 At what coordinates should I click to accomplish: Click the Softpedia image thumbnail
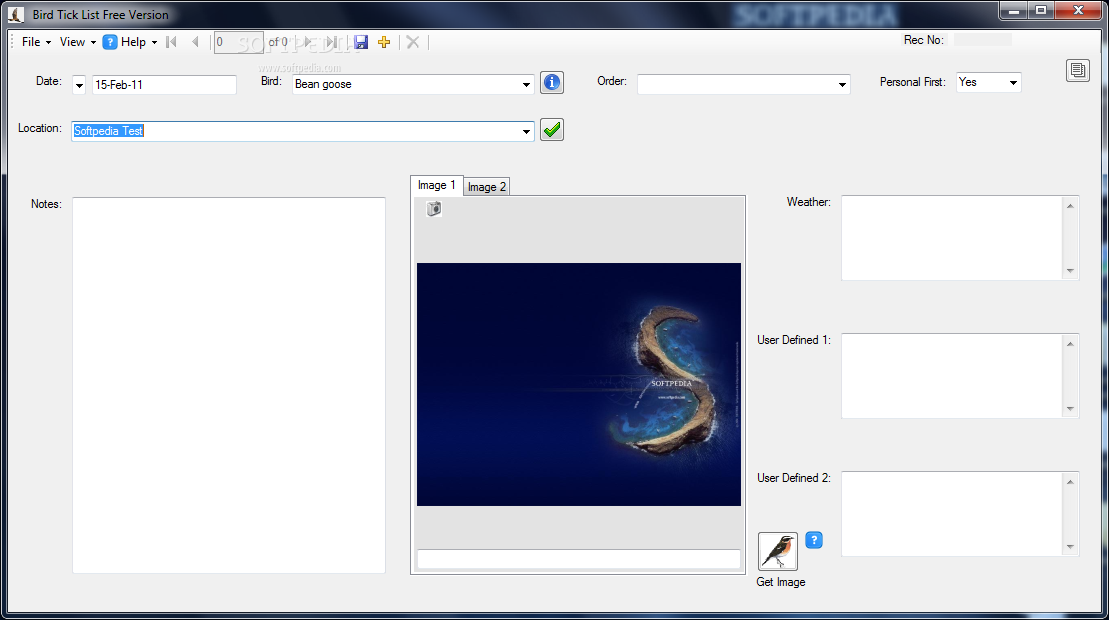tap(579, 385)
